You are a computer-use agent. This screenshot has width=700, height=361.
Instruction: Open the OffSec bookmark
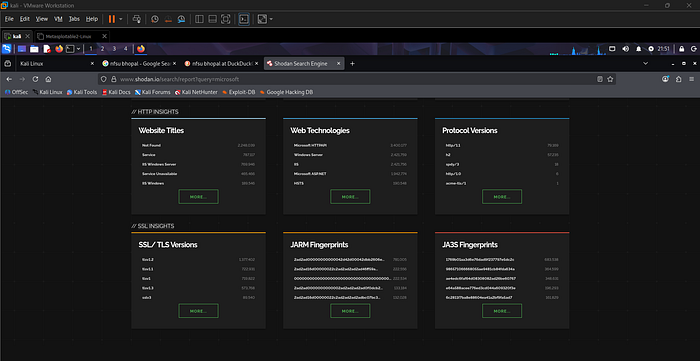click(17, 92)
